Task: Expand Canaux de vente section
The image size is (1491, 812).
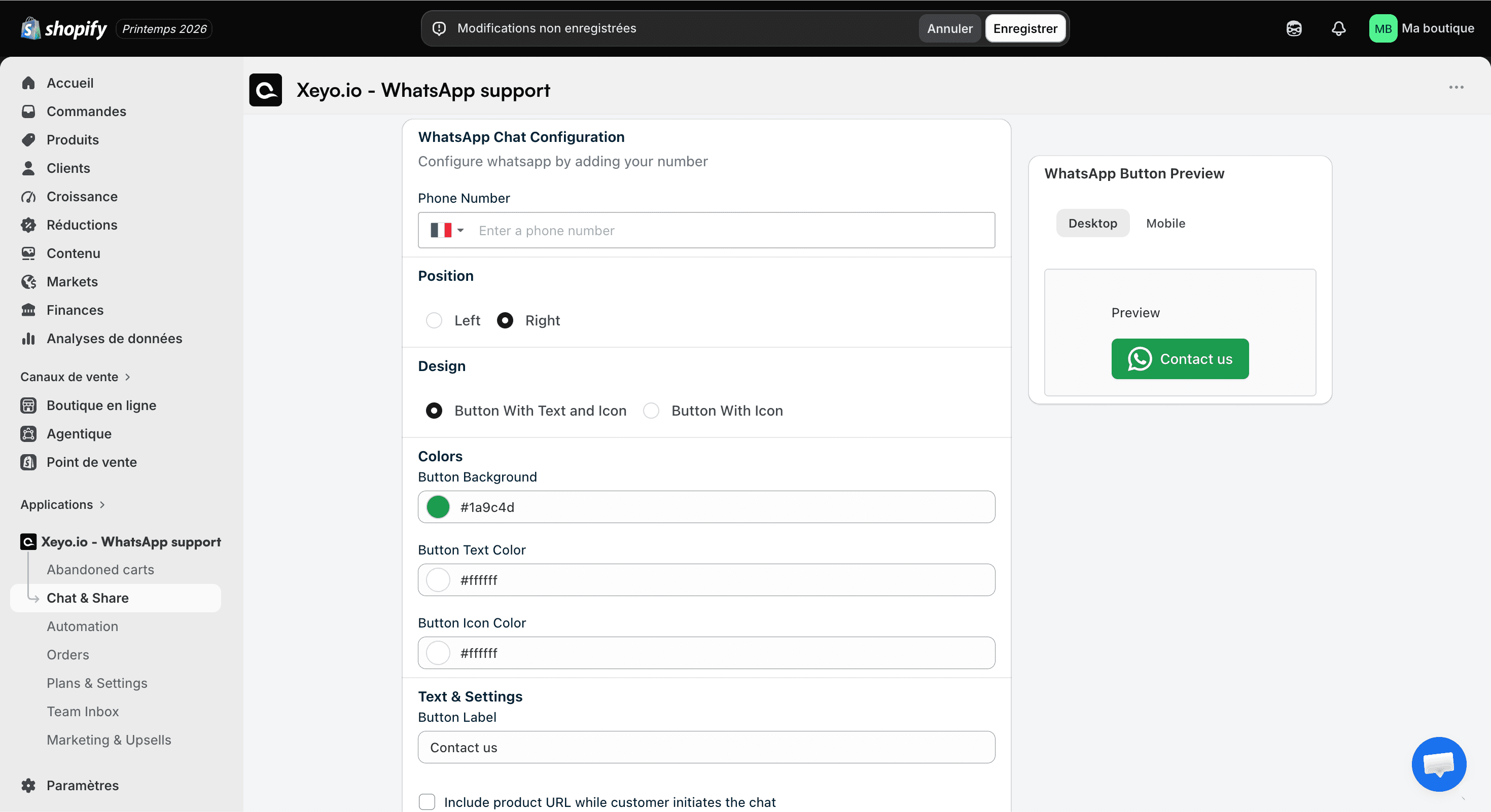Action: 75,377
